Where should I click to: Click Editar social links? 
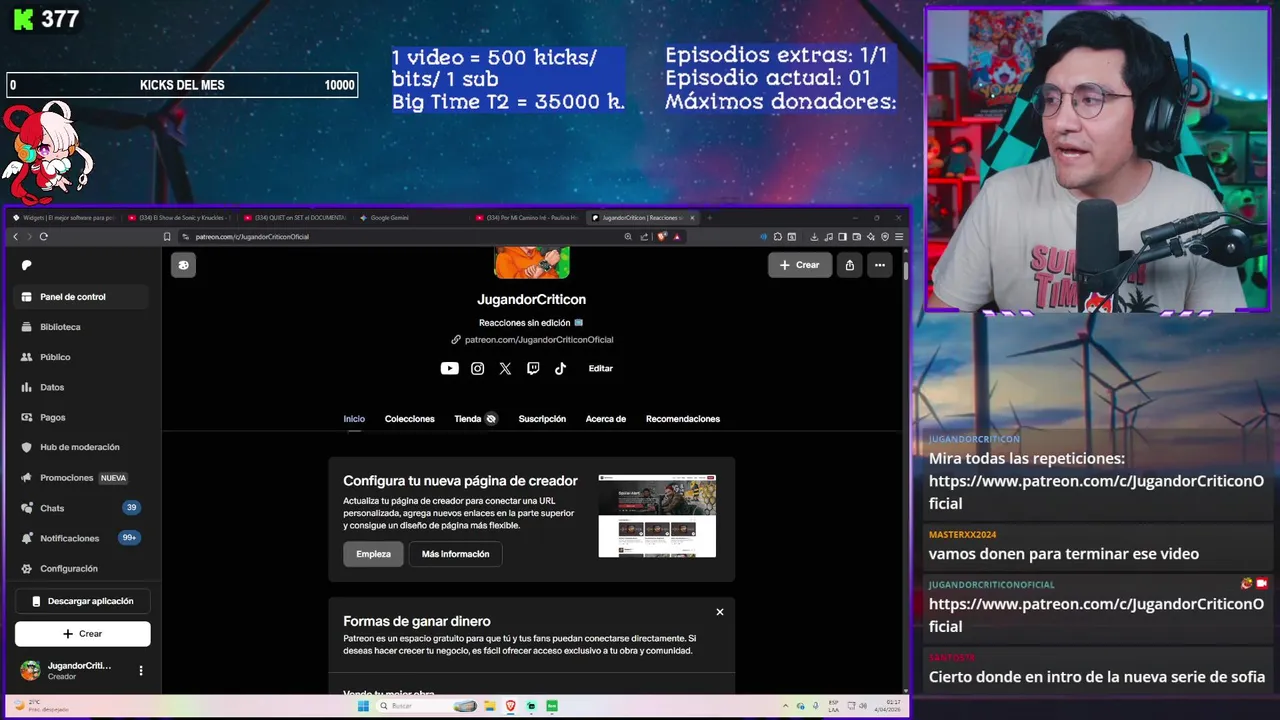click(x=600, y=368)
